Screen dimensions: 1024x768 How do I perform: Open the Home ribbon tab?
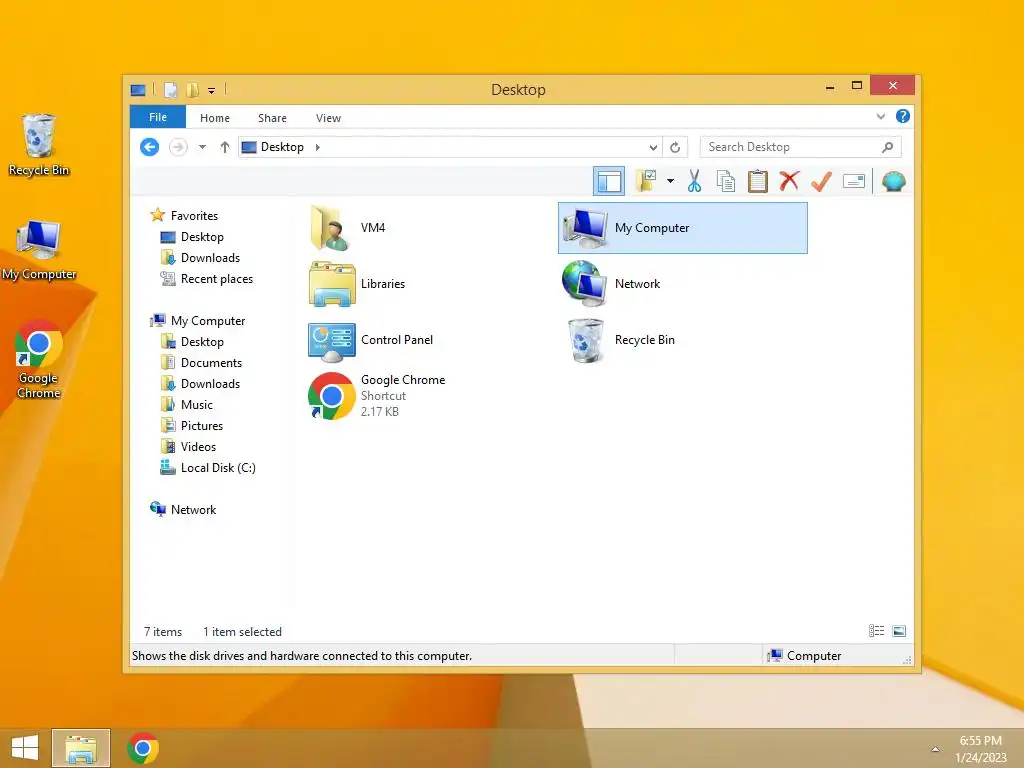point(215,118)
